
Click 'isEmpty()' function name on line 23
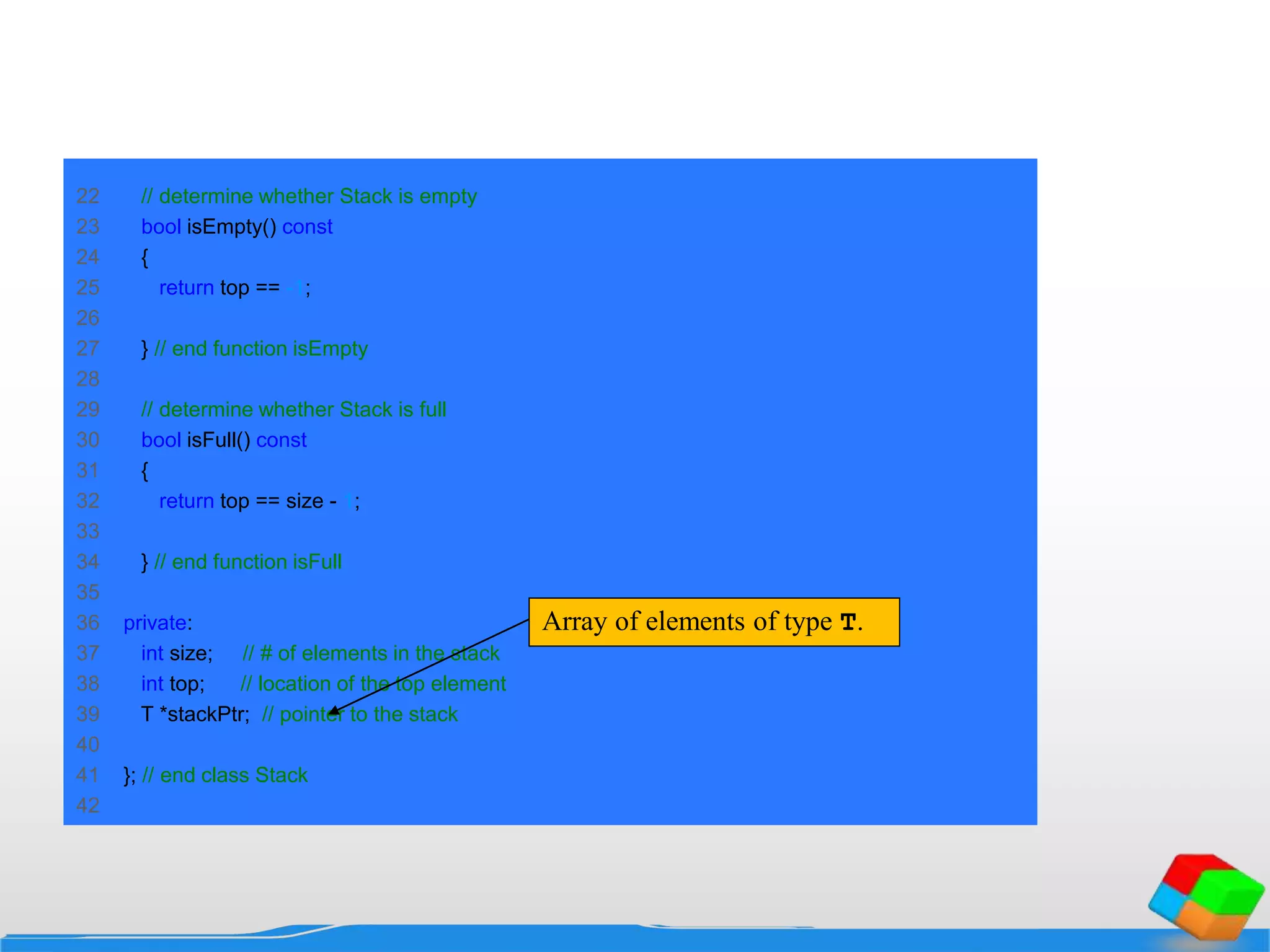click(x=231, y=227)
